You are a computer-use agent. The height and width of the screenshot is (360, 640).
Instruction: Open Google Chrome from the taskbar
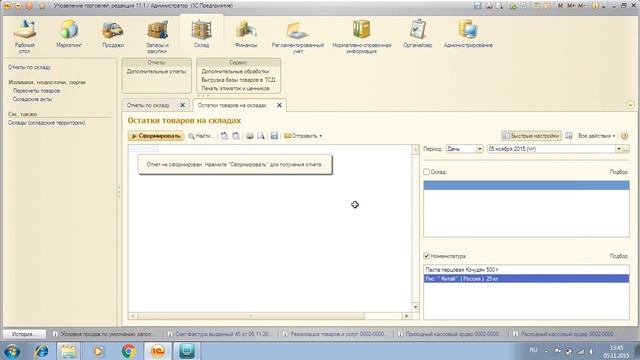click(x=129, y=351)
